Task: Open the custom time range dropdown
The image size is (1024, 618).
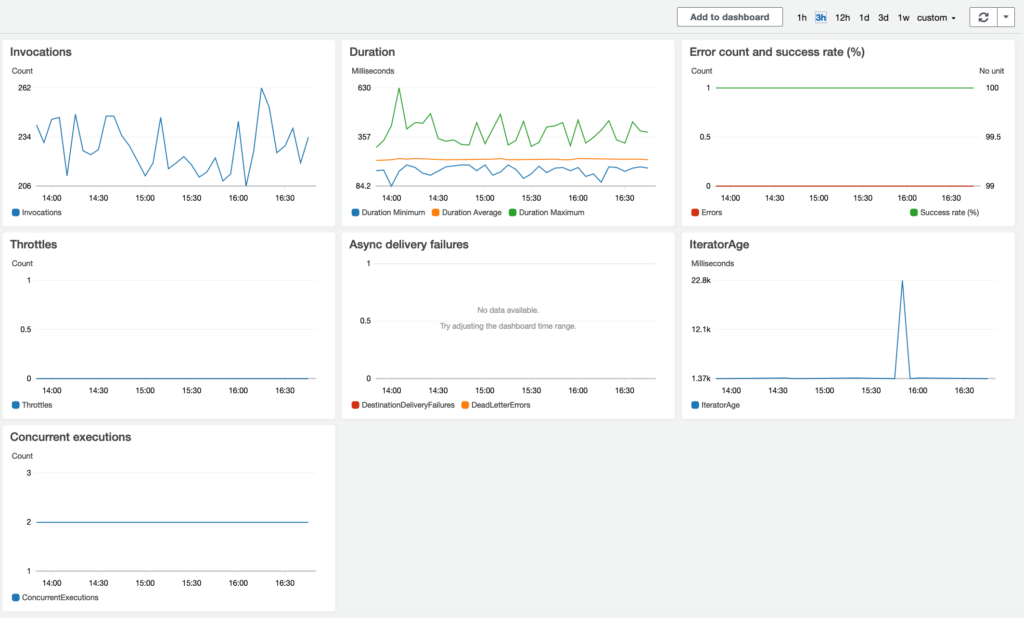Action: (x=934, y=17)
